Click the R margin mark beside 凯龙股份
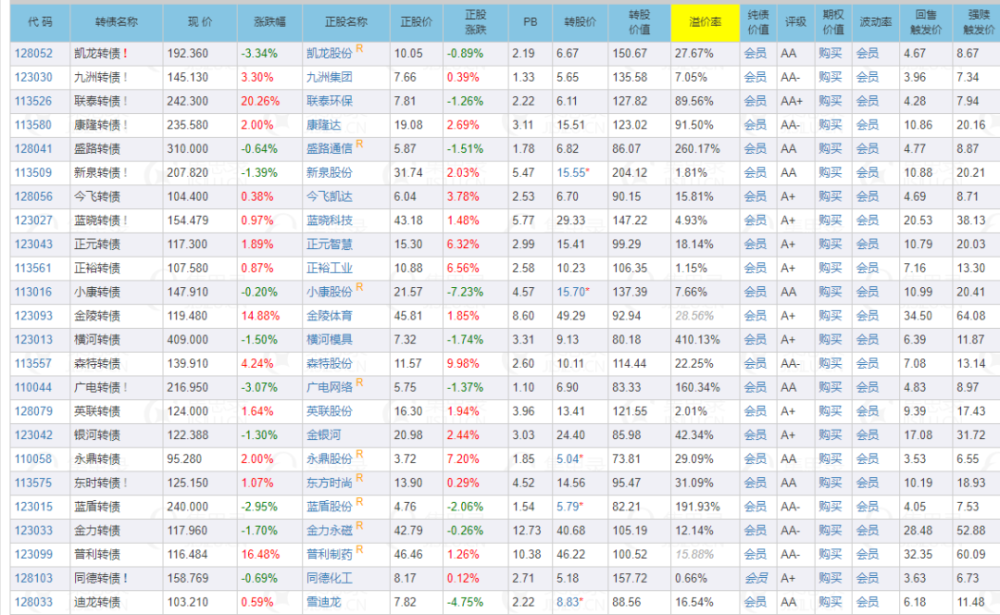 coord(360,48)
